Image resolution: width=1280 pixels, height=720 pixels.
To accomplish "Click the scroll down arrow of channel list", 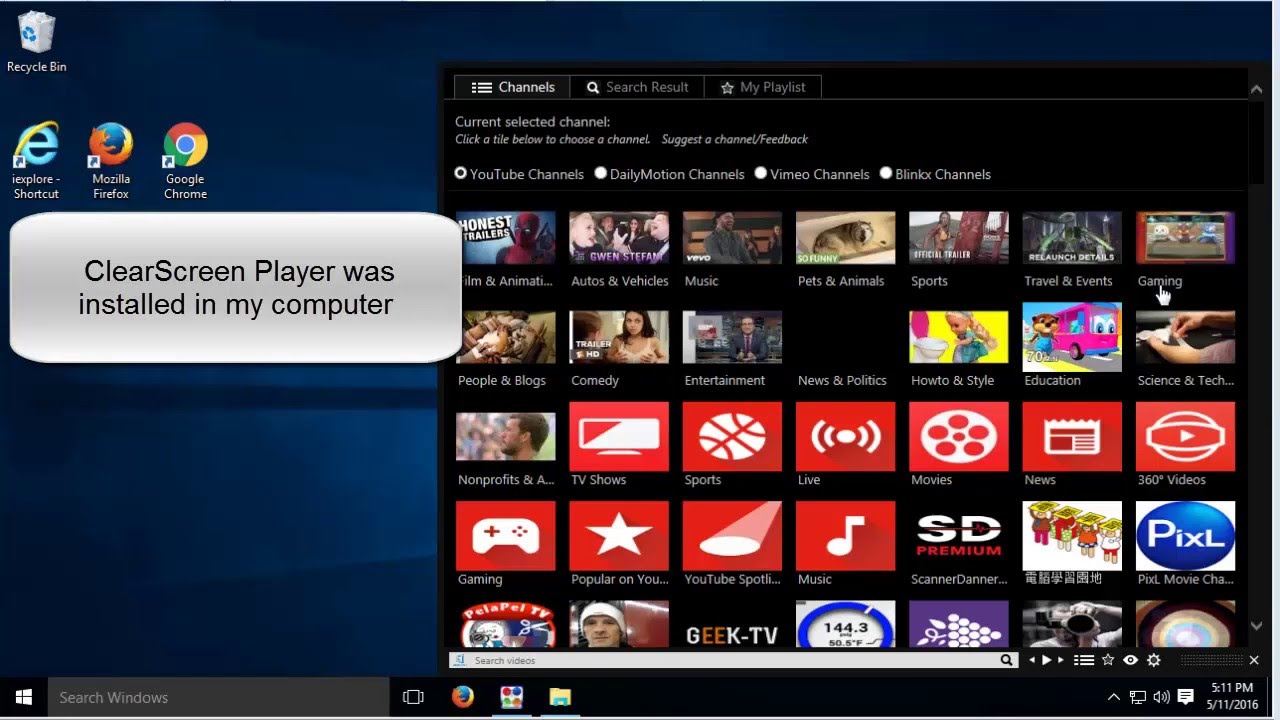I will 1257,626.
